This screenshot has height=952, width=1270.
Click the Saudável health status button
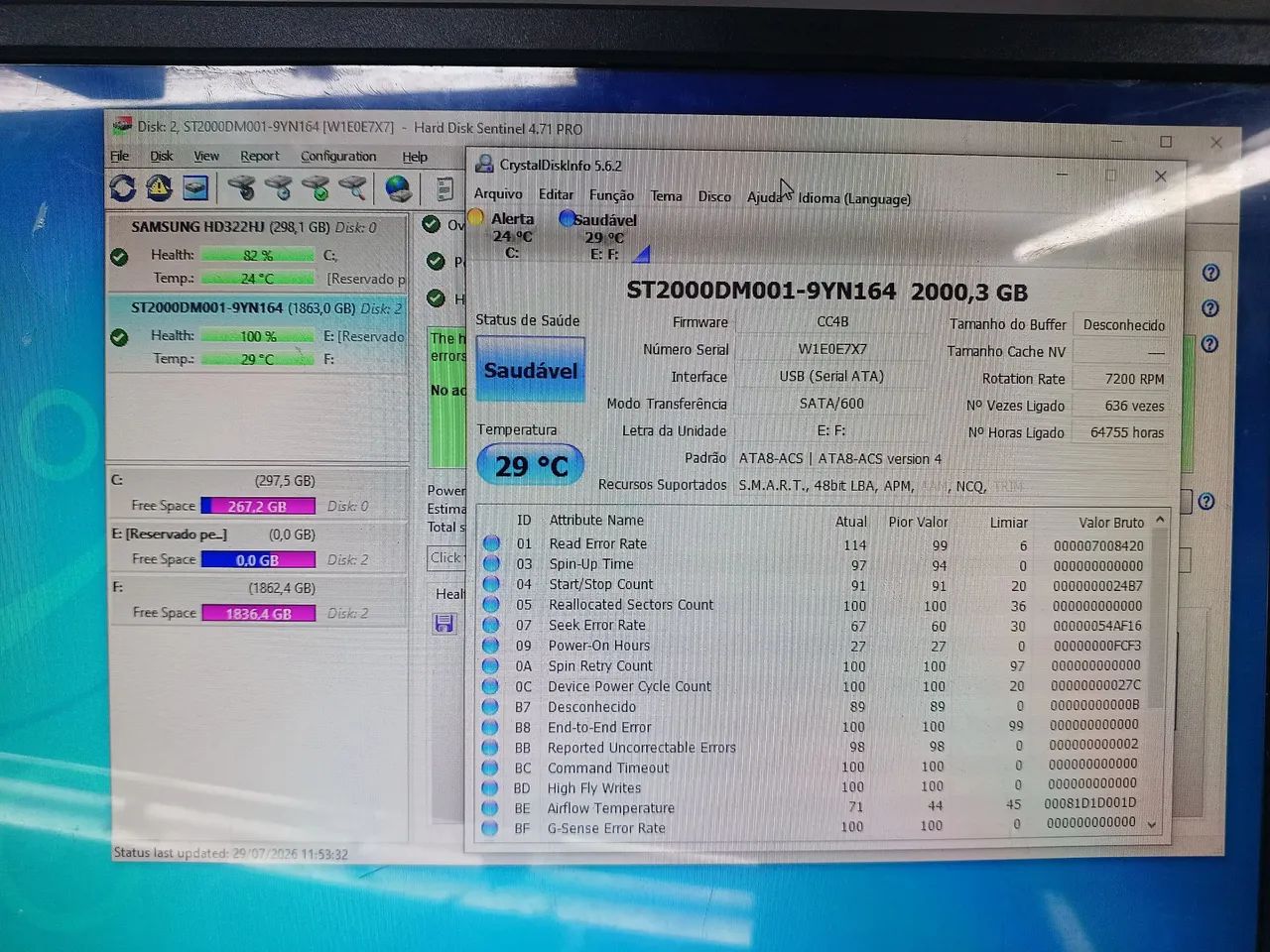530,370
